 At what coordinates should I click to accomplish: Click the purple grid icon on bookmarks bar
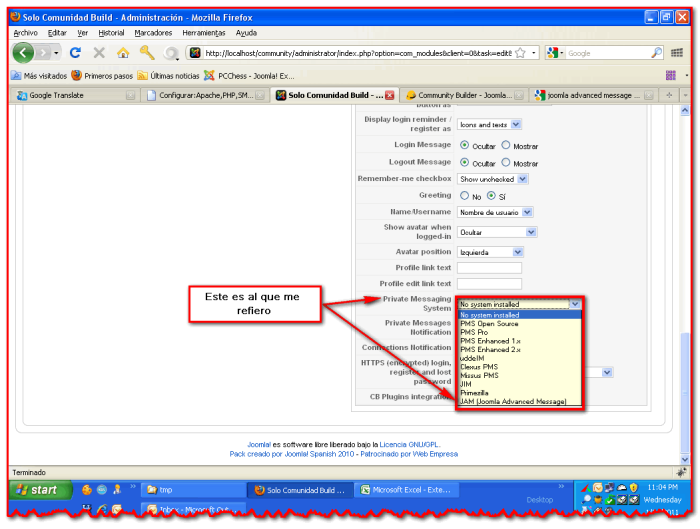point(671,75)
